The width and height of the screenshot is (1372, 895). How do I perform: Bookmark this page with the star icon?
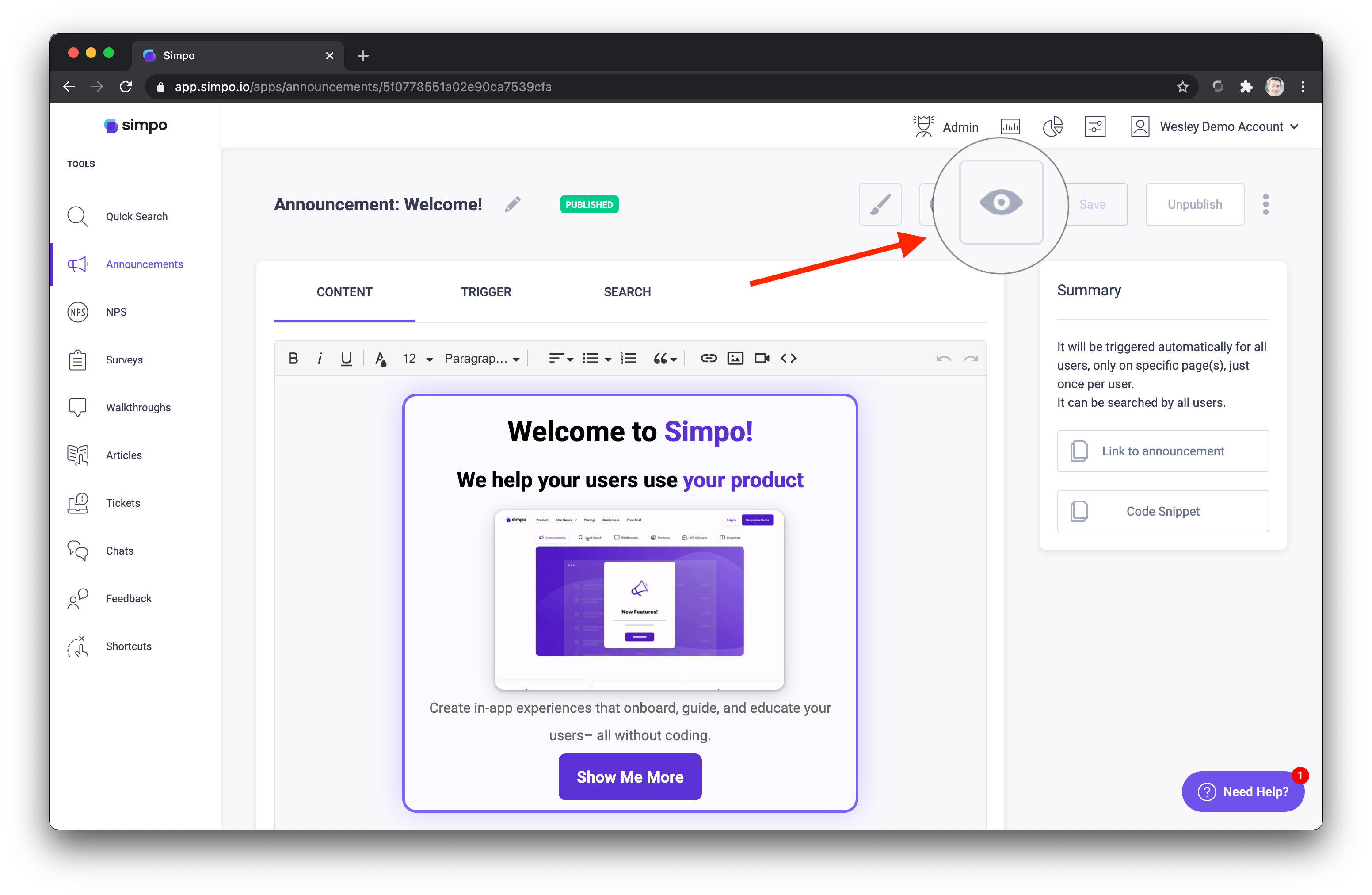tap(1183, 87)
